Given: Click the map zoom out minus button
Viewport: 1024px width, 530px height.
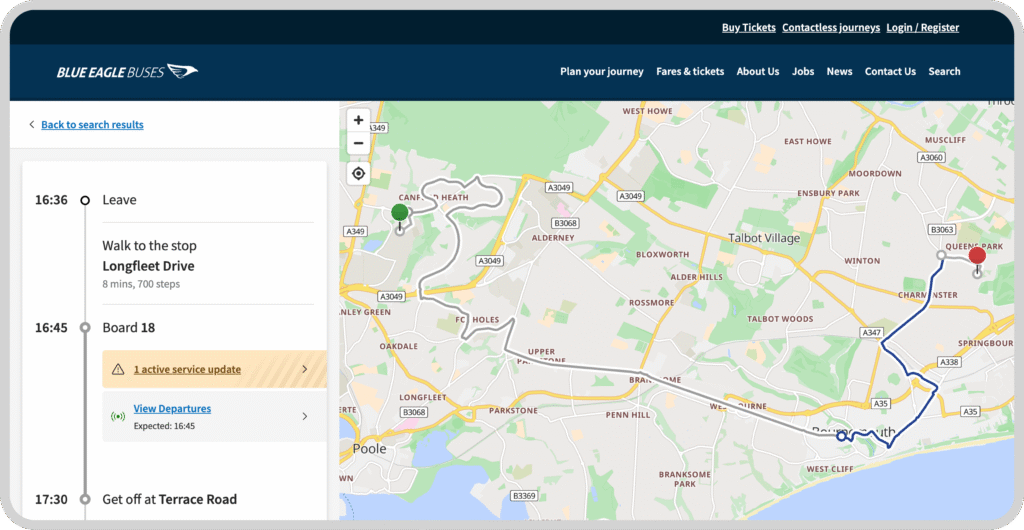Looking at the screenshot, I should point(359,144).
